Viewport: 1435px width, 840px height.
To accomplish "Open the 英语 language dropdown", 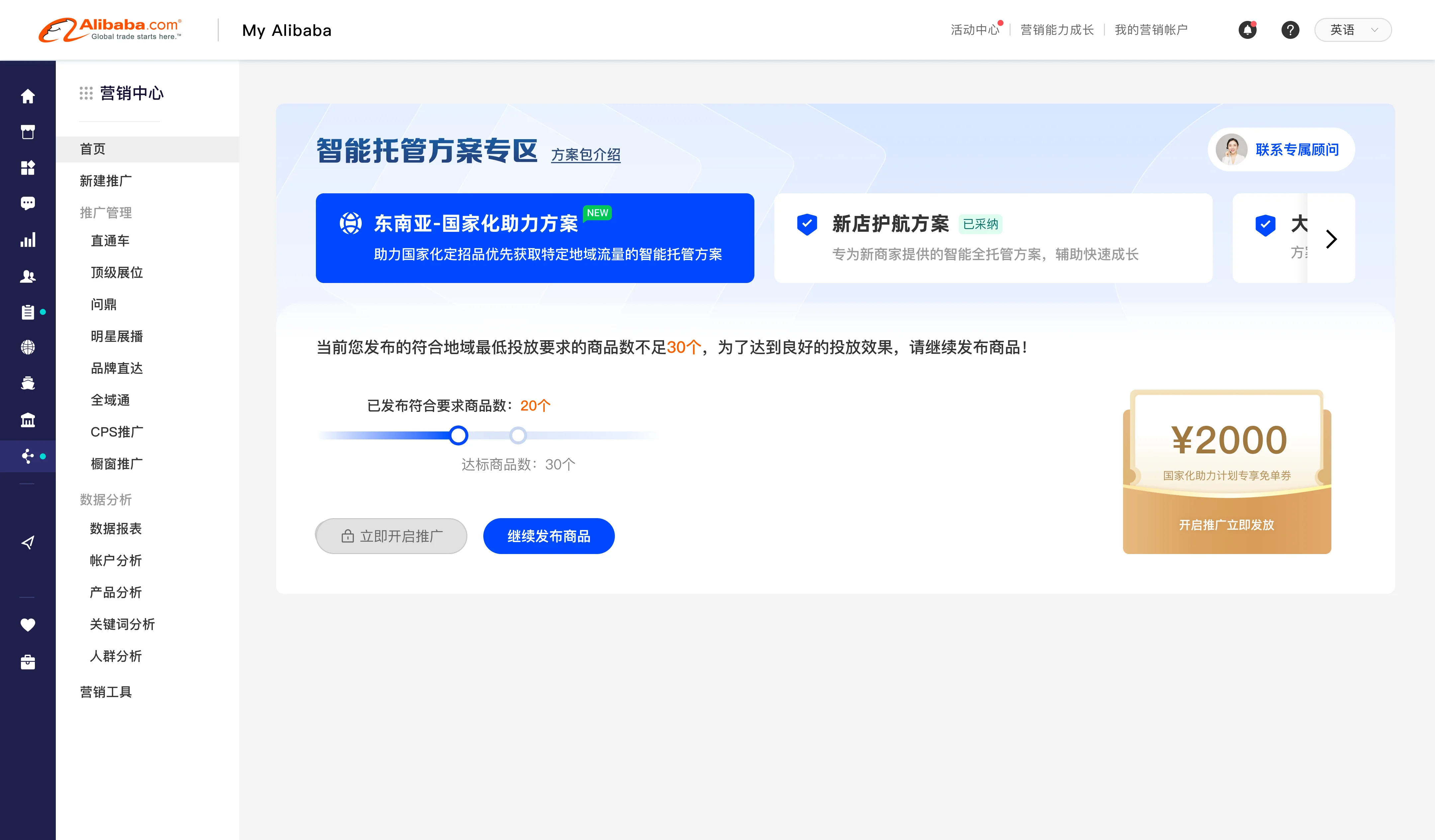I will point(1352,30).
